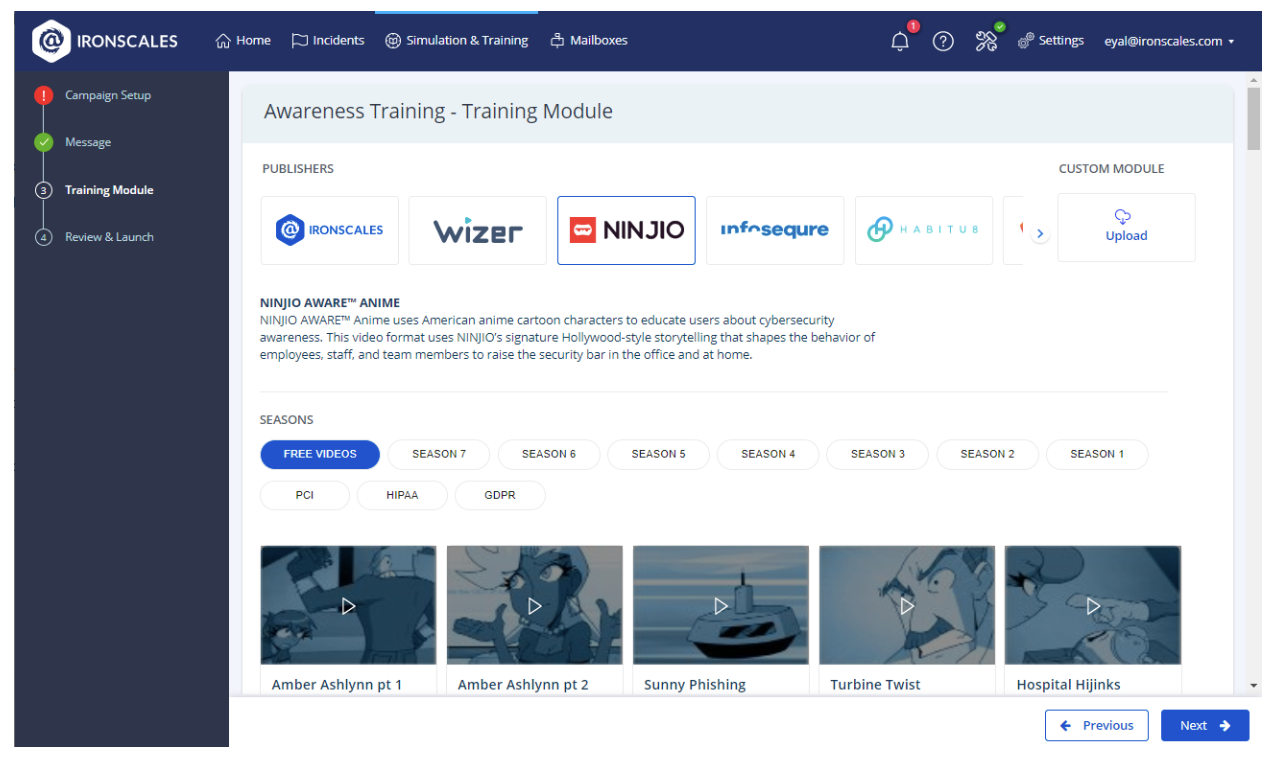Go to Mailboxes in top navigation

coord(589,41)
